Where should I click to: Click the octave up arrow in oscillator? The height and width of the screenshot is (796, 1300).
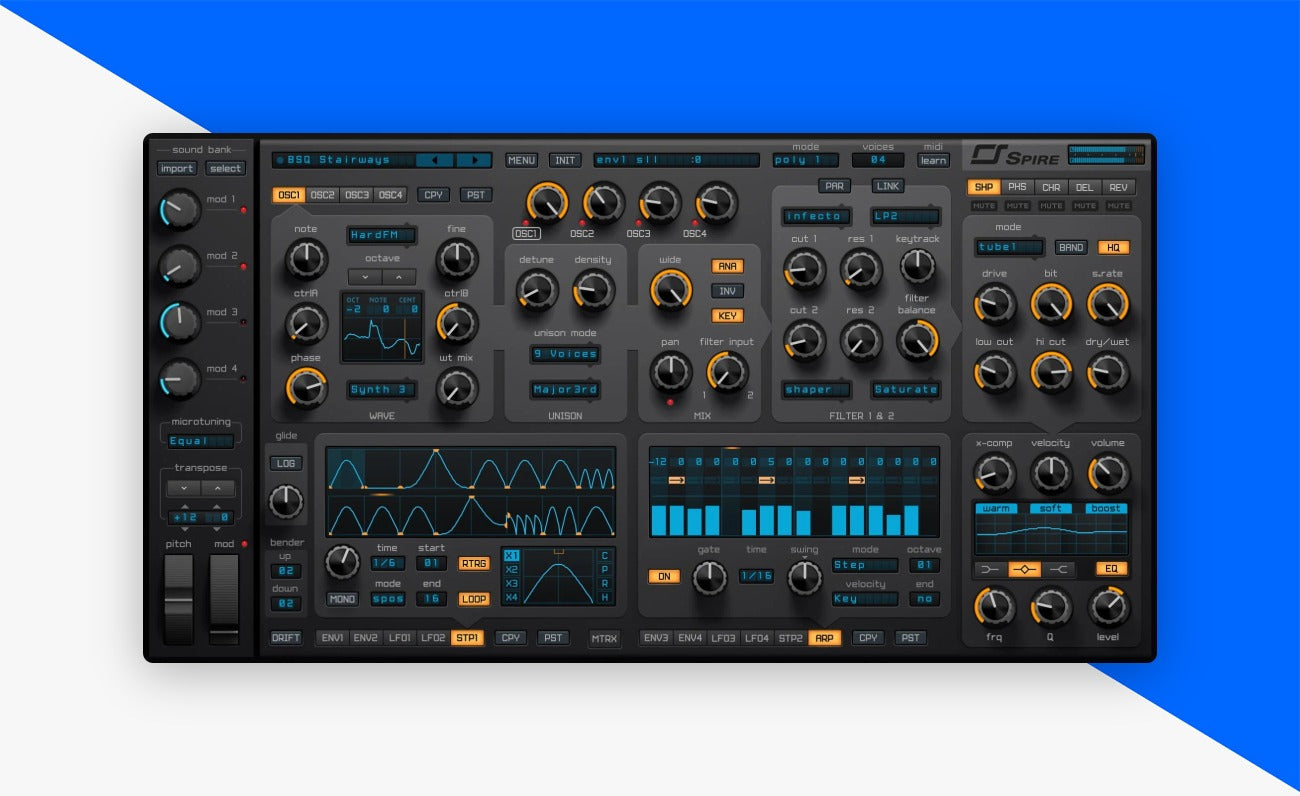[x=399, y=277]
